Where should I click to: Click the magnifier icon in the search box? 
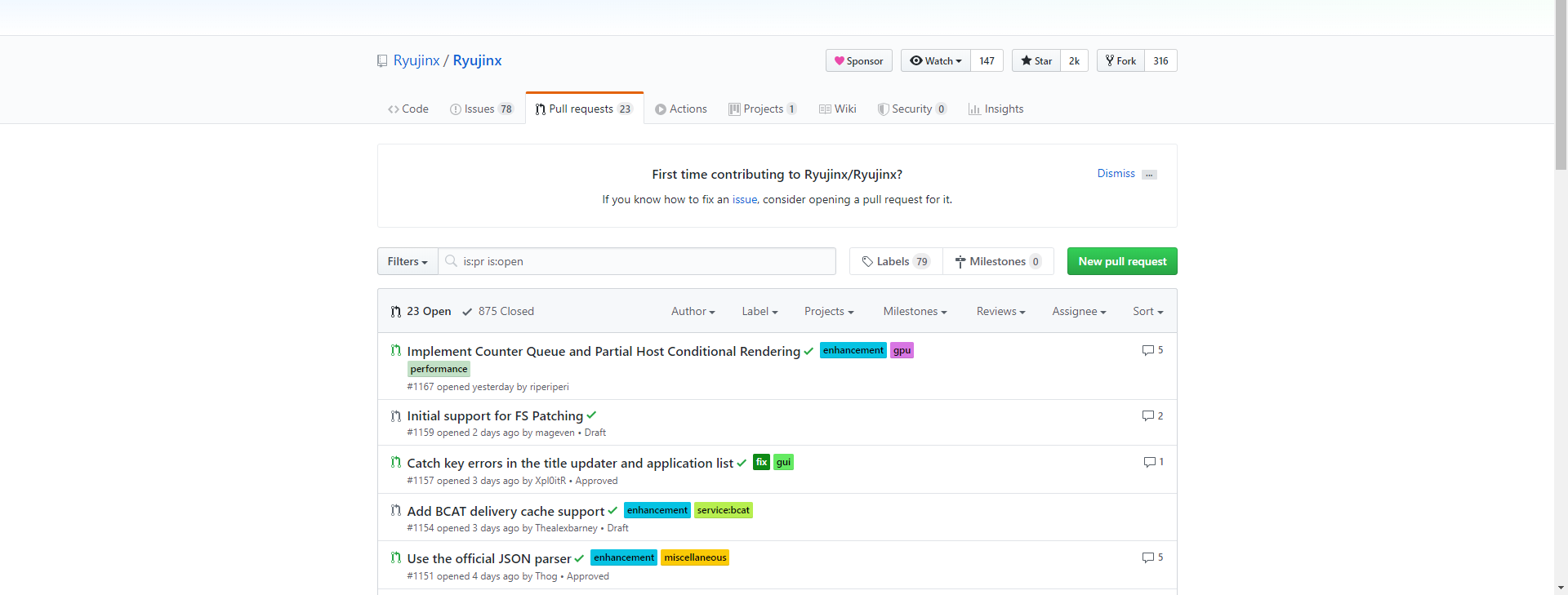[x=451, y=261]
